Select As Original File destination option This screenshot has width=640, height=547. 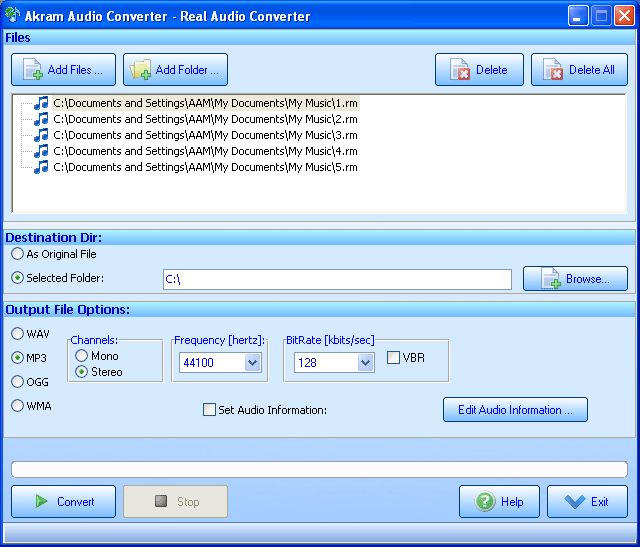pyautogui.click(x=17, y=254)
